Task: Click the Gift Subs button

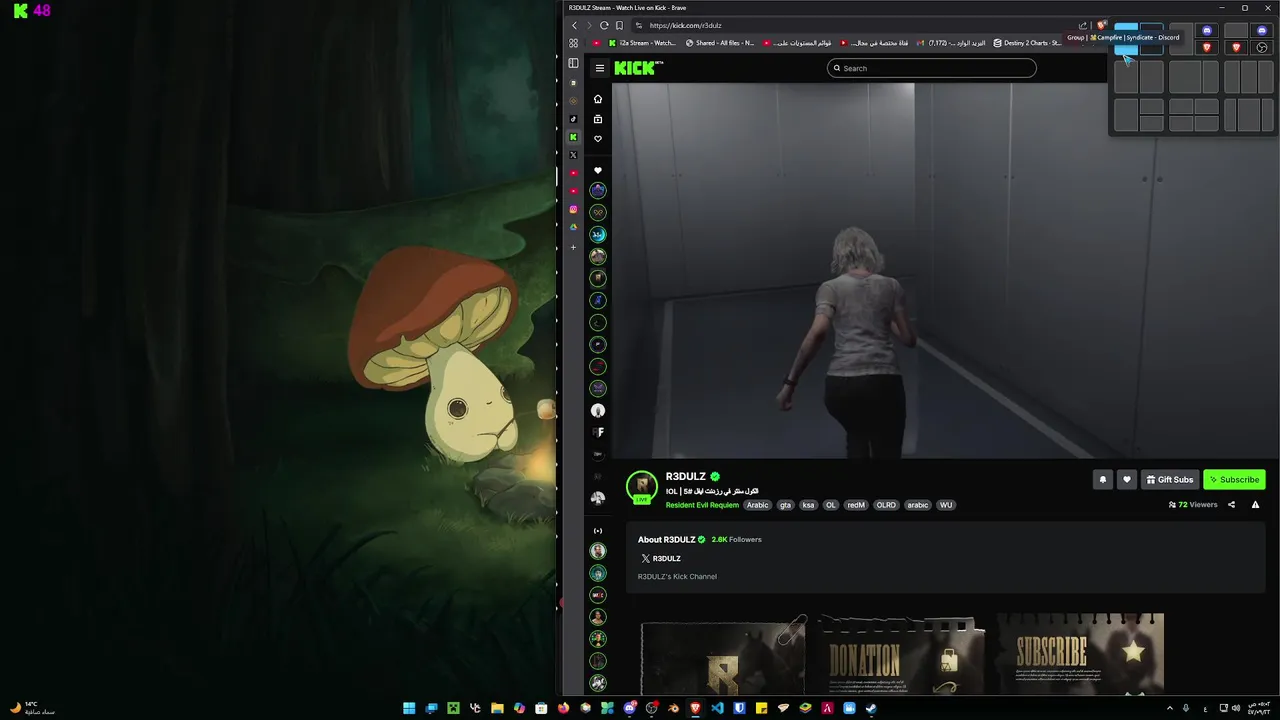Action: [x=1170, y=479]
